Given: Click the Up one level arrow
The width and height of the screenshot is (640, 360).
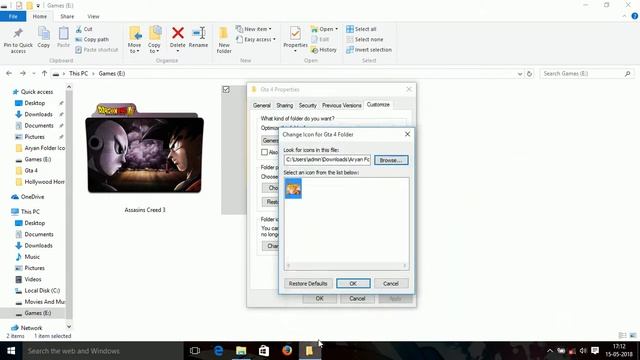Looking at the screenshot, I should point(44,73).
